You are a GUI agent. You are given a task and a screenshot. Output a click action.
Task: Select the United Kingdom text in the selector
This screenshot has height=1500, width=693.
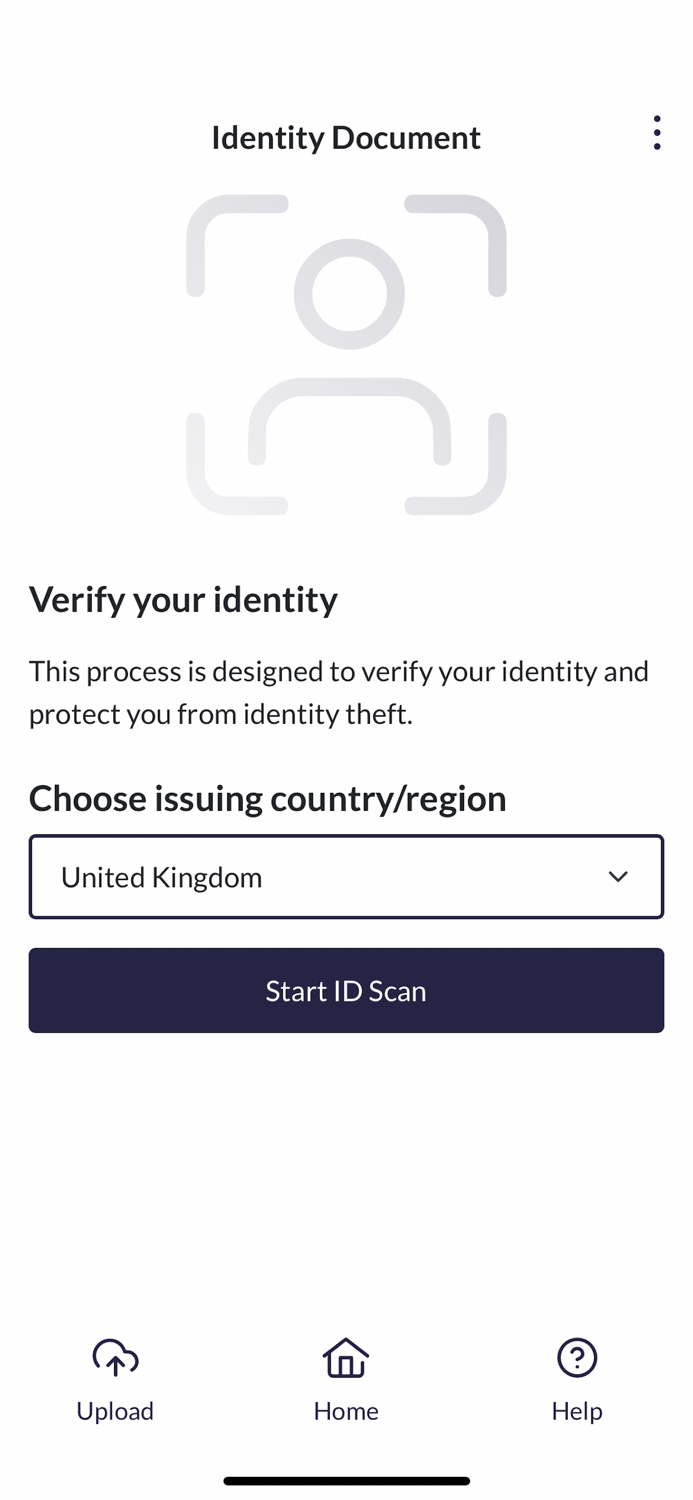[162, 877]
